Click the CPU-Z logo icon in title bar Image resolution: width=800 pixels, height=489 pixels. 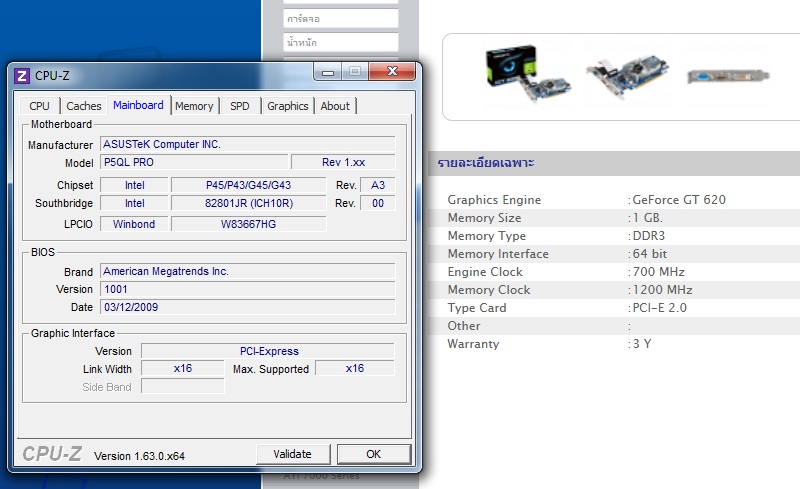pyautogui.click(x=22, y=75)
